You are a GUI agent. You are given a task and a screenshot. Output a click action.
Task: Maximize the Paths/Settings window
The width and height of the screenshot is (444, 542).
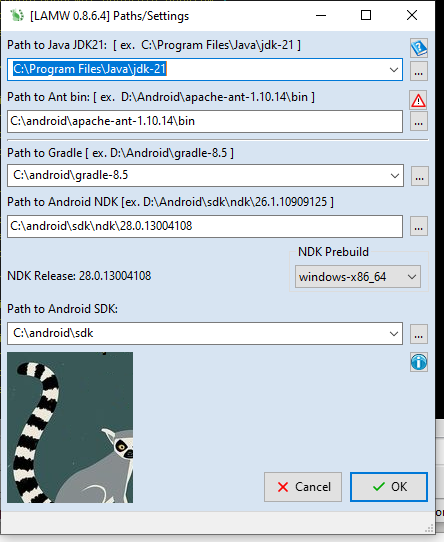click(x=366, y=15)
